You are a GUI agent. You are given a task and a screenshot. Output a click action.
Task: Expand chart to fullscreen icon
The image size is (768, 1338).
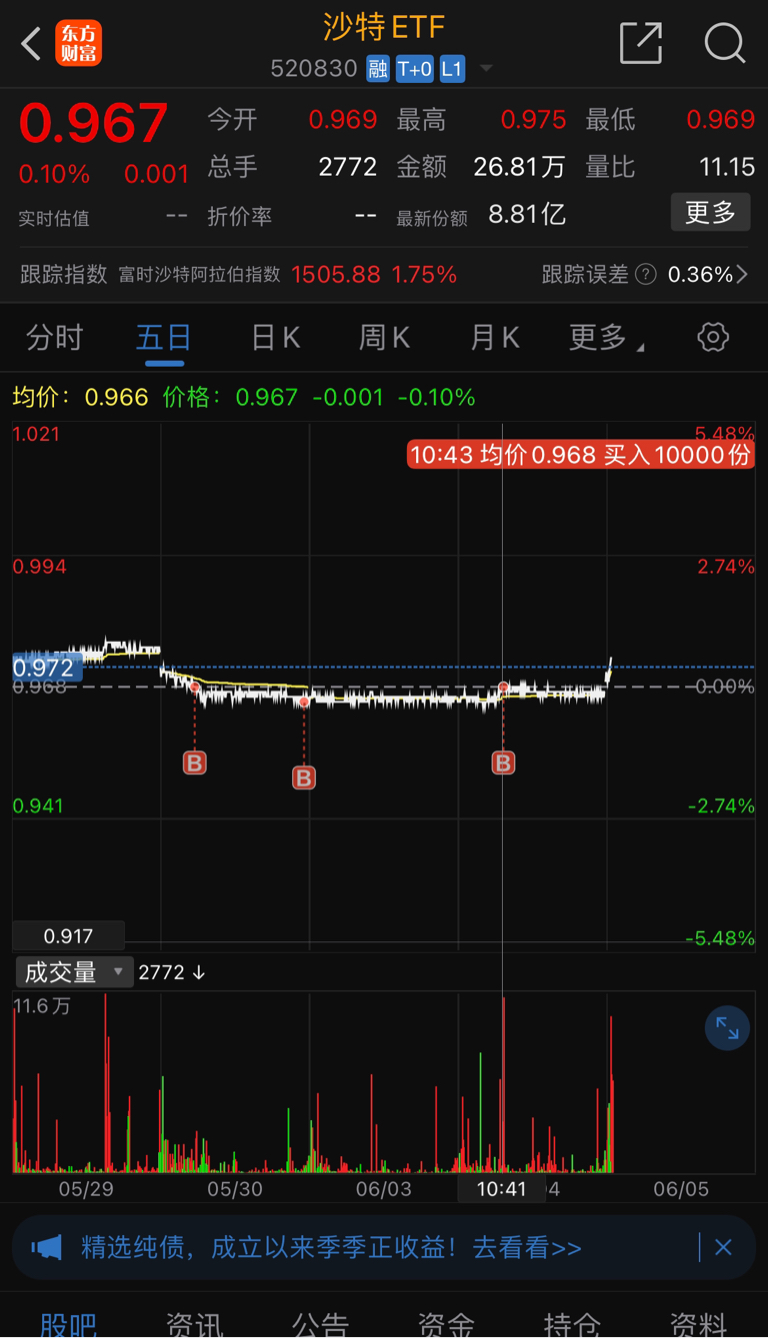727,1028
